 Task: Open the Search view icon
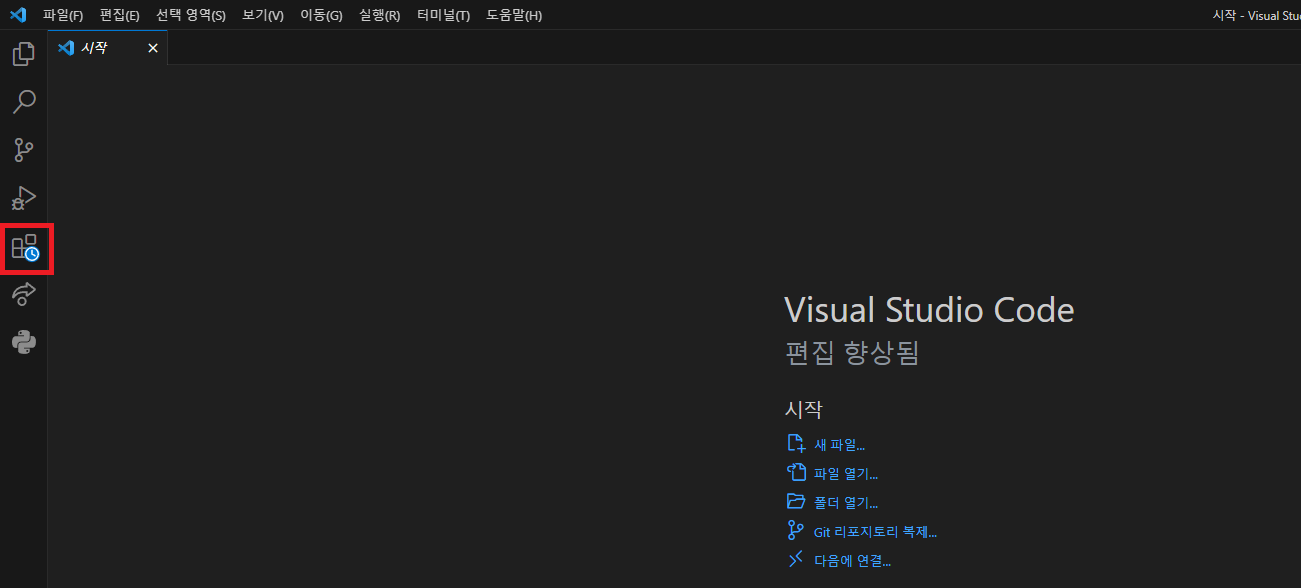coord(24,102)
